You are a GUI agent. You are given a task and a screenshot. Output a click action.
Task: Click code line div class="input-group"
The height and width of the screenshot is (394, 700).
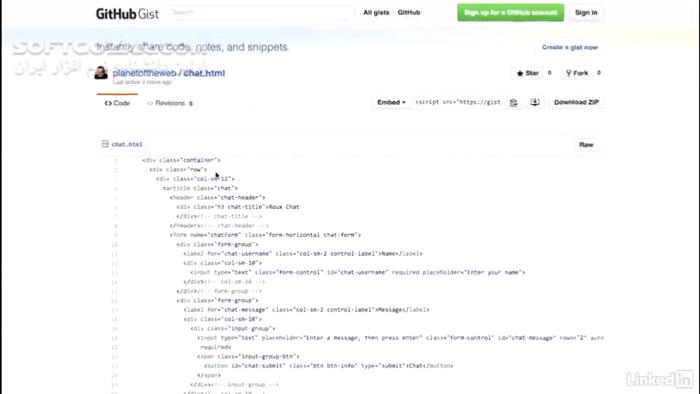click(x=233, y=328)
